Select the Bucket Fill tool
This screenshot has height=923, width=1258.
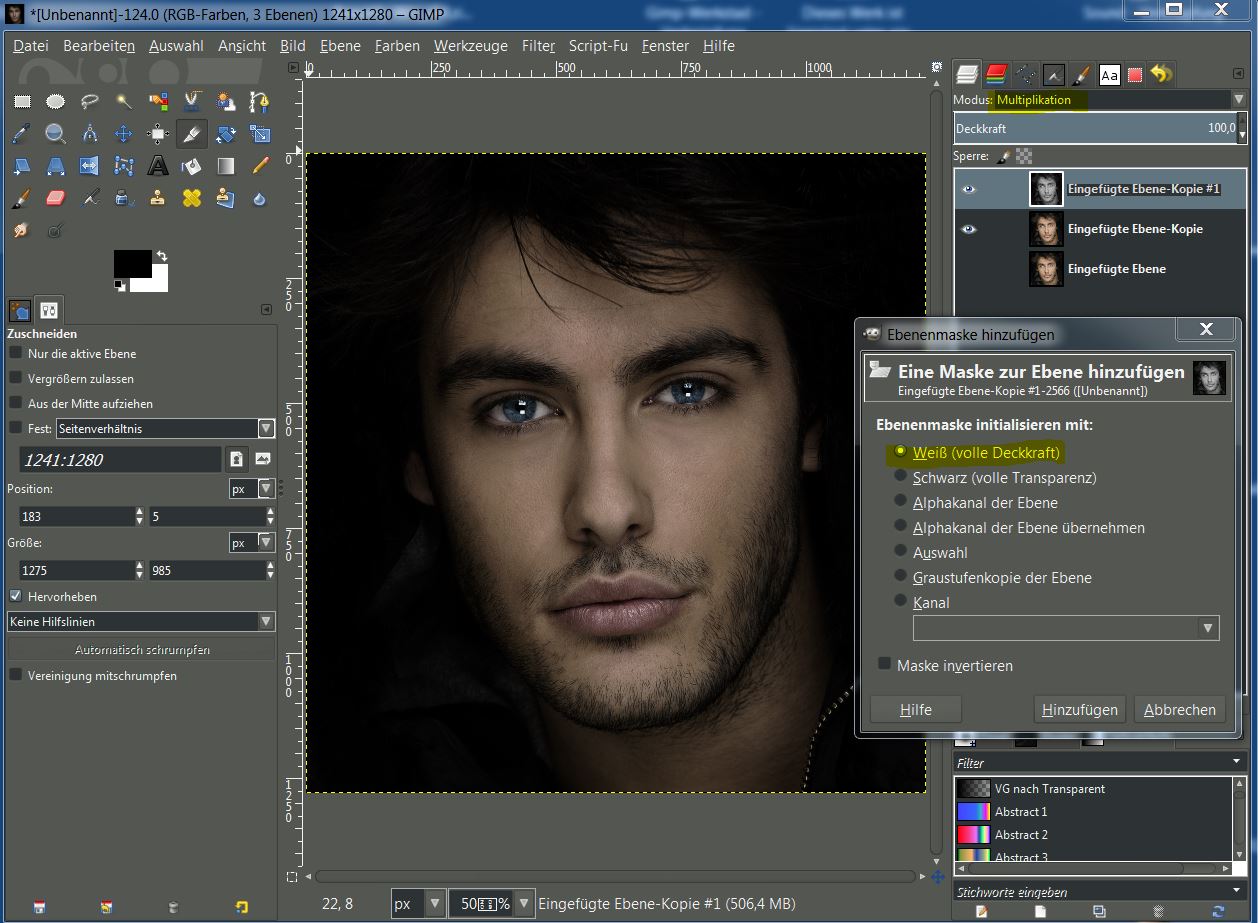click(x=192, y=165)
